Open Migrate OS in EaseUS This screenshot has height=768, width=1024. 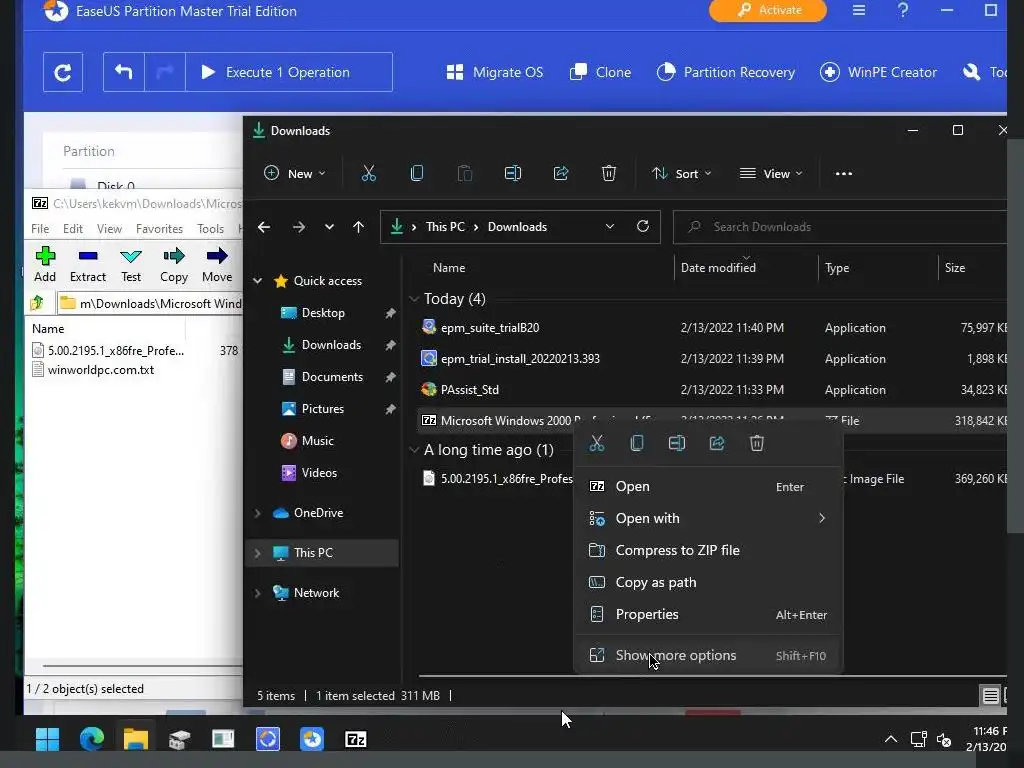coord(494,72)
